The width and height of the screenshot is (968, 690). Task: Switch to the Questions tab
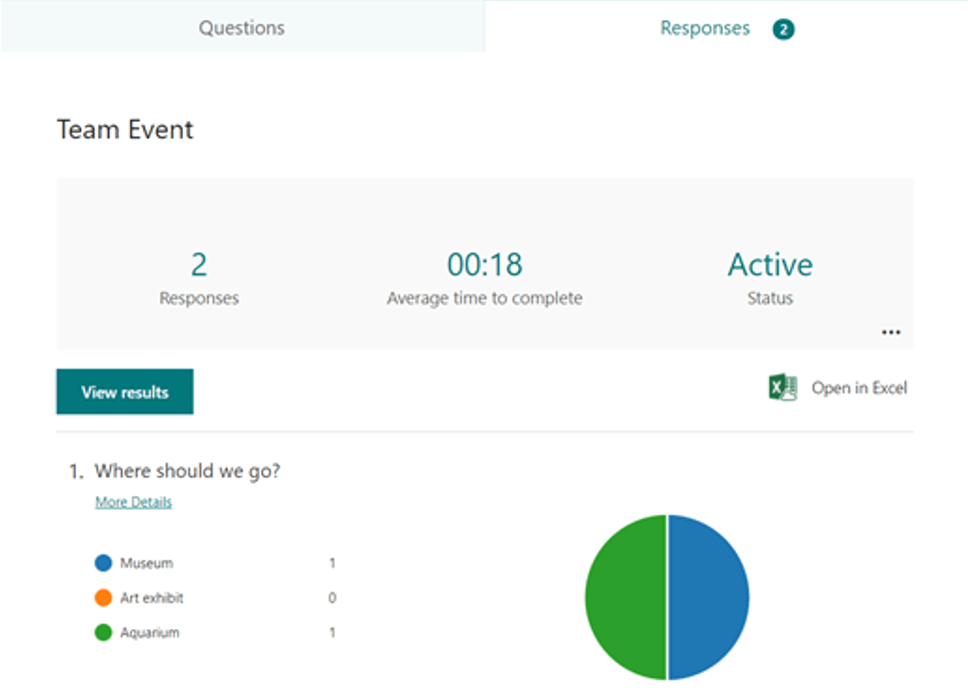click(241, 28)
